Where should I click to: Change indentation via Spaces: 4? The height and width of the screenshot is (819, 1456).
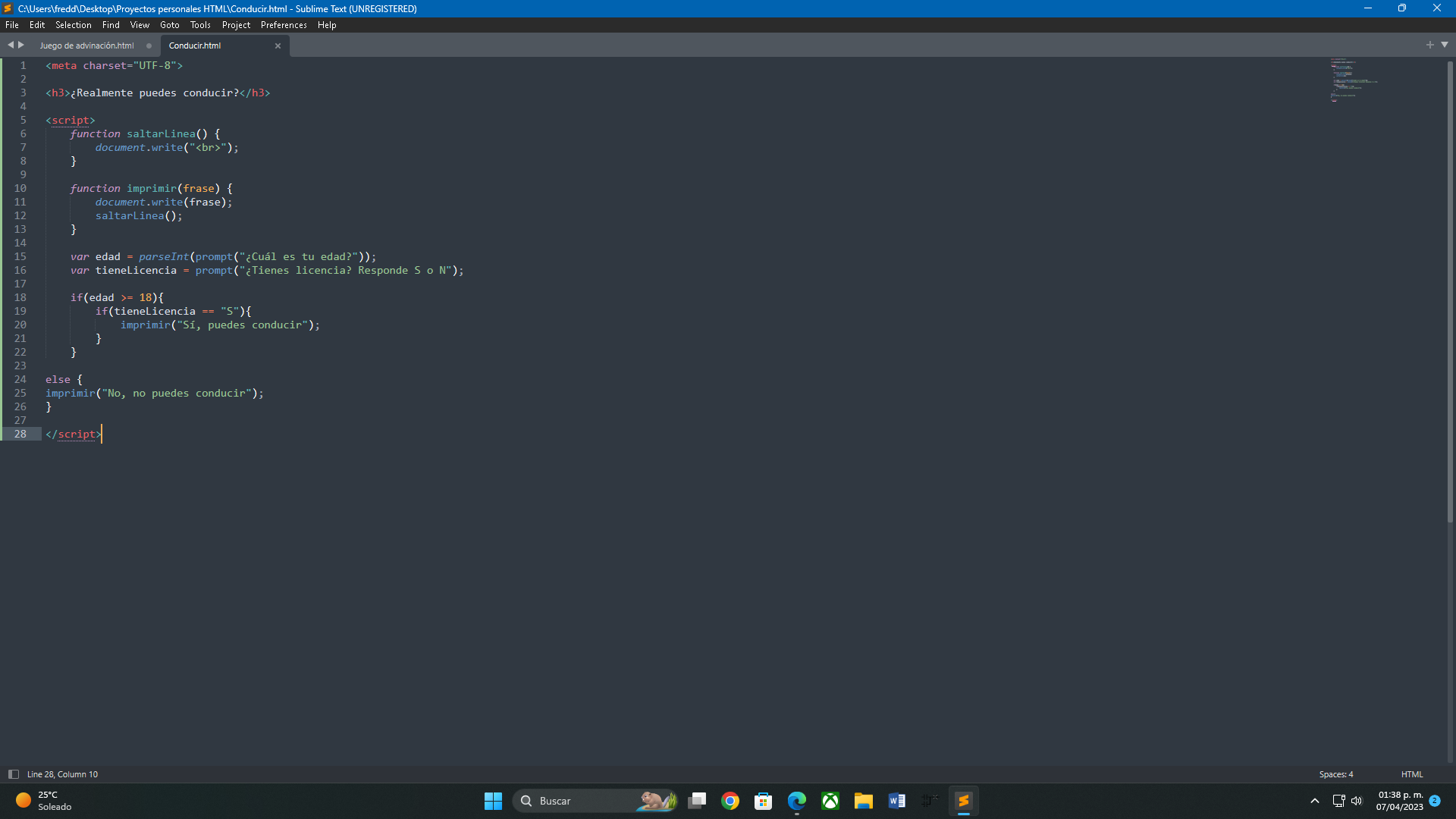(1335, 774)
